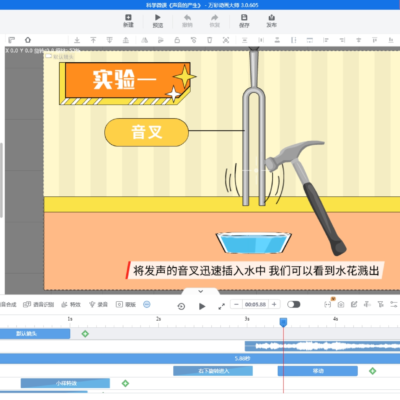The height and width of the screenshot is (400, 400).
Task: Click the blue playhead marker on the timeline ruler
Action: 283,322
